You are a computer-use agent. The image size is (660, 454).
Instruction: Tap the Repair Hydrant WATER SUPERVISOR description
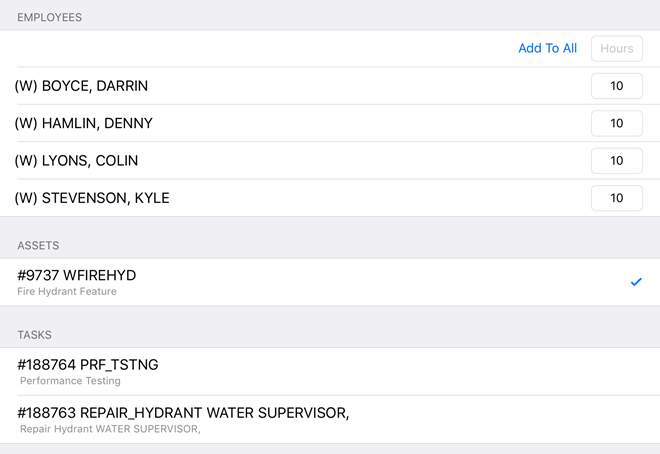(110, 429)
